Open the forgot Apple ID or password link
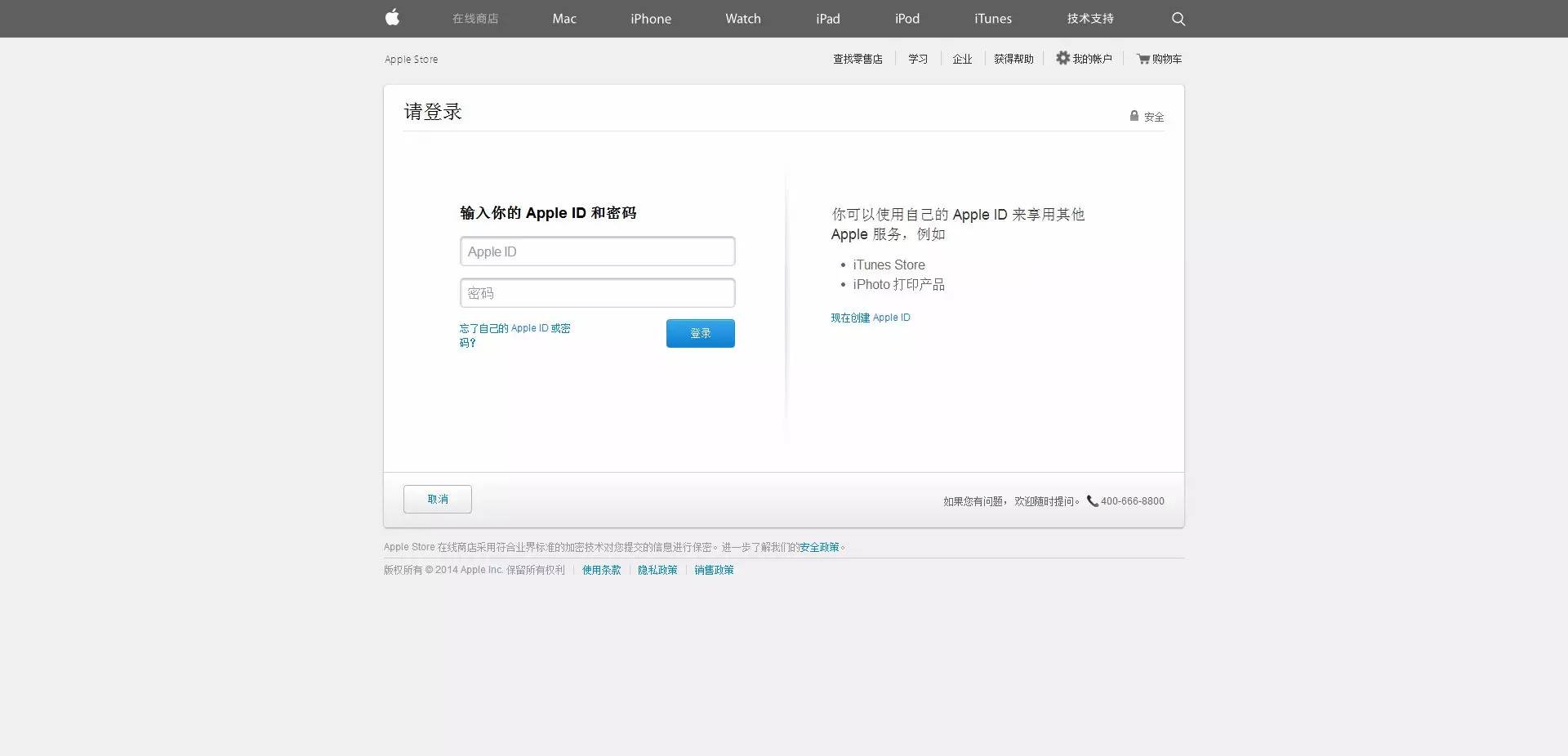Viewport: 1568px width, 756px height. tap(514, 329)
